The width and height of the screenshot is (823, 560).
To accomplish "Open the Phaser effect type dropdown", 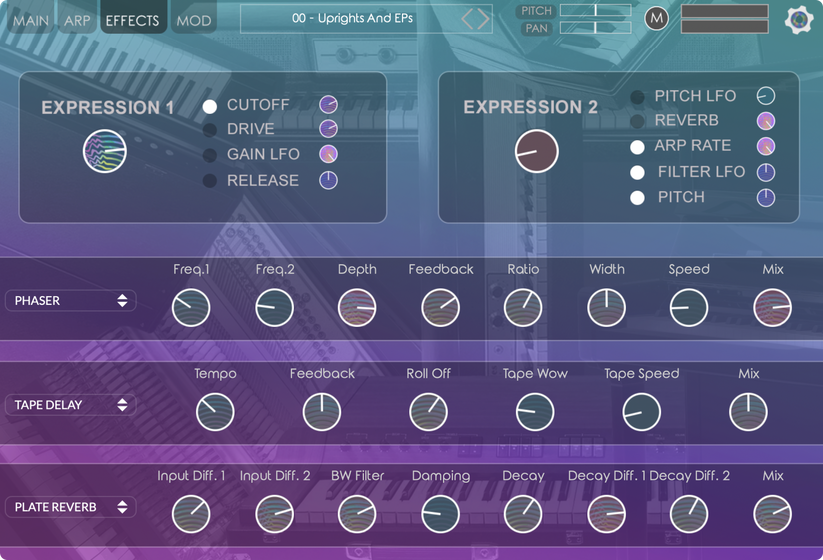I will (71, 301).
